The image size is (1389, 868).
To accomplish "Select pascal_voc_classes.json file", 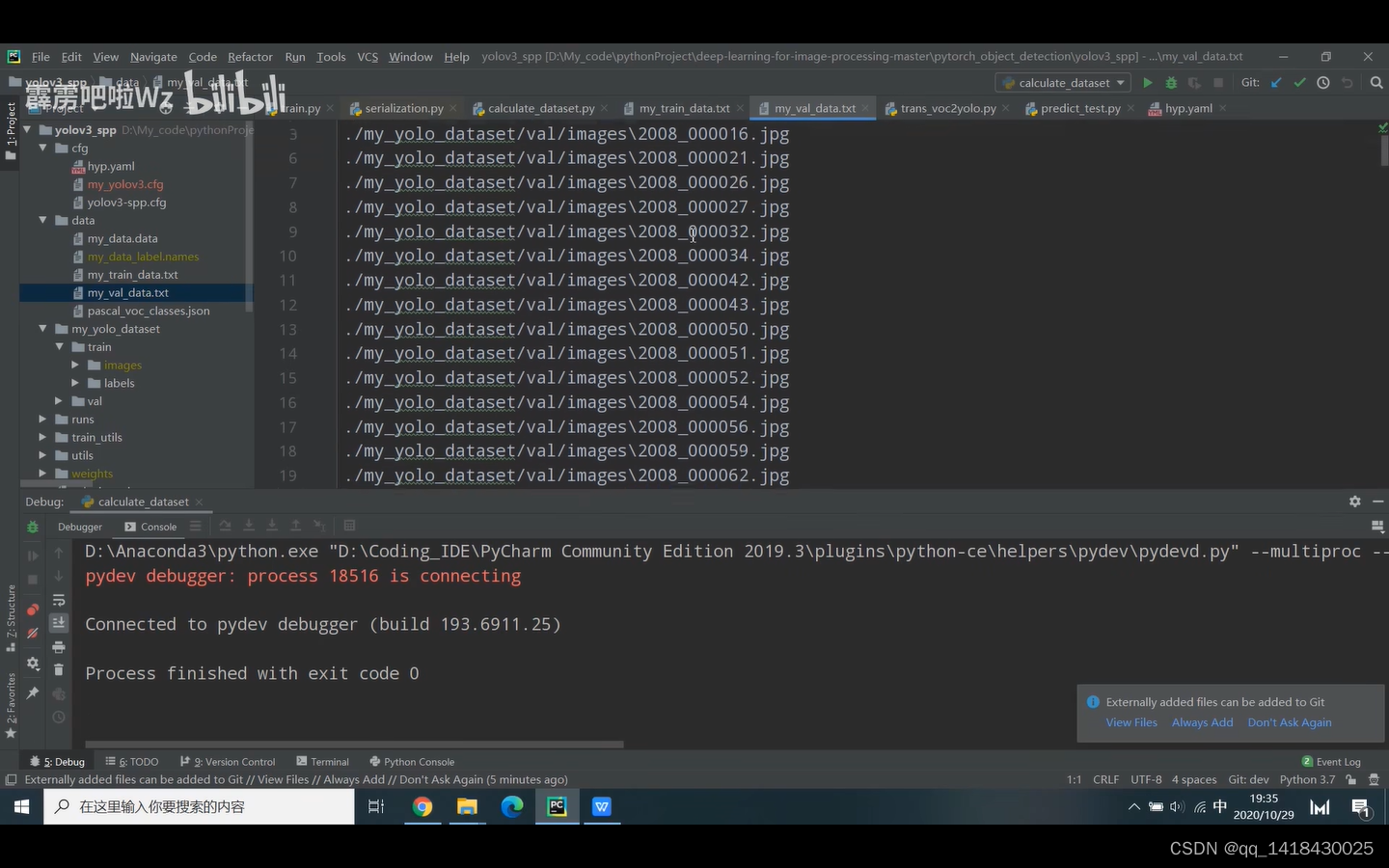I will (x=149, y=311).
